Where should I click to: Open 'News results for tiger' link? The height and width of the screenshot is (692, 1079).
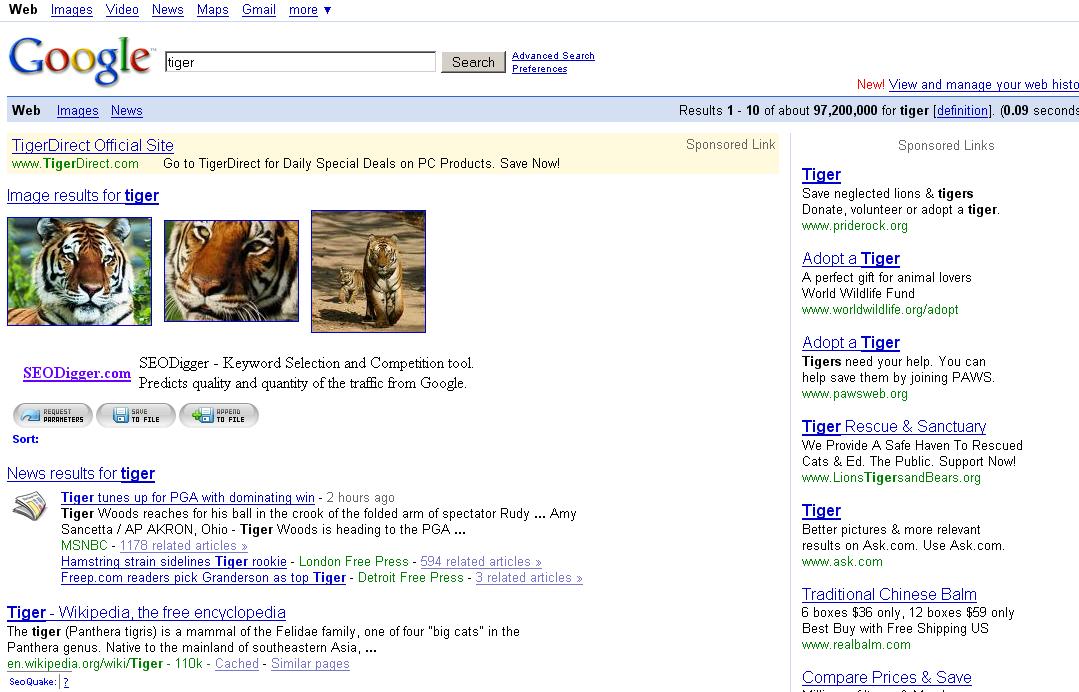81,473
